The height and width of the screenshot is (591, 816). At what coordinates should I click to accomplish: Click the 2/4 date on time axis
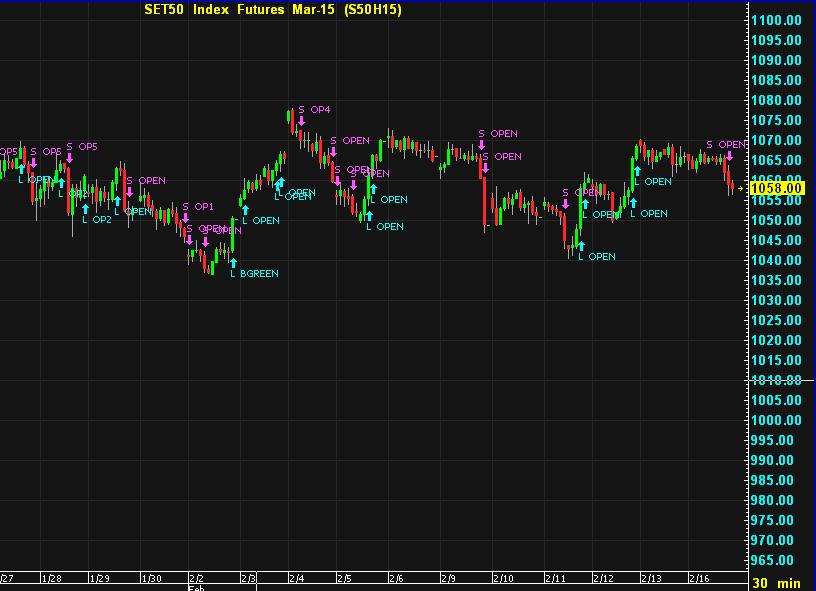coord(297,578)
